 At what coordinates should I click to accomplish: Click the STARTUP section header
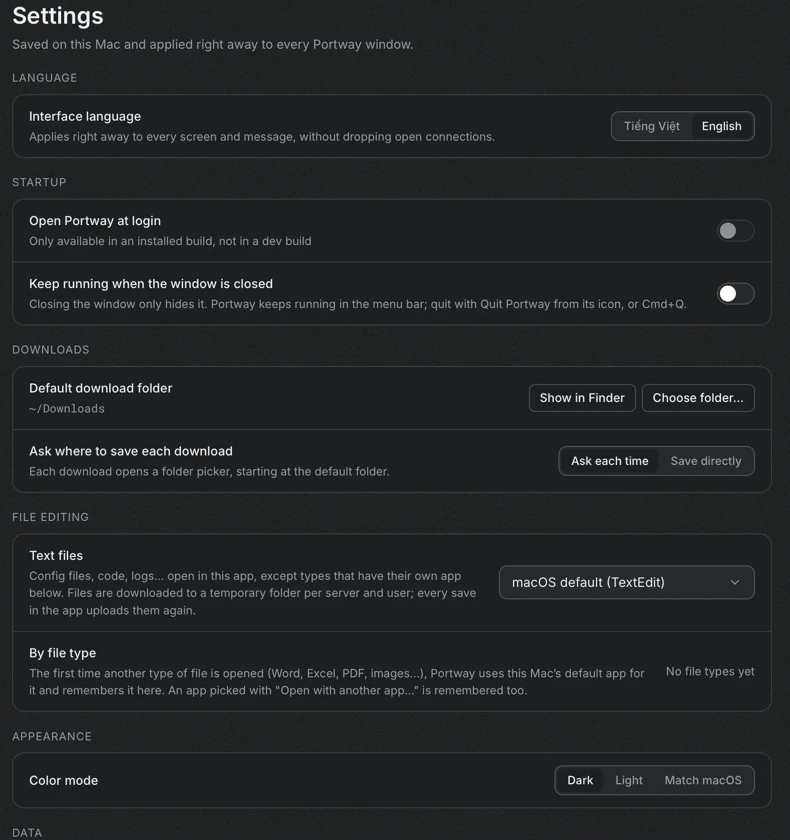[39, 182]
